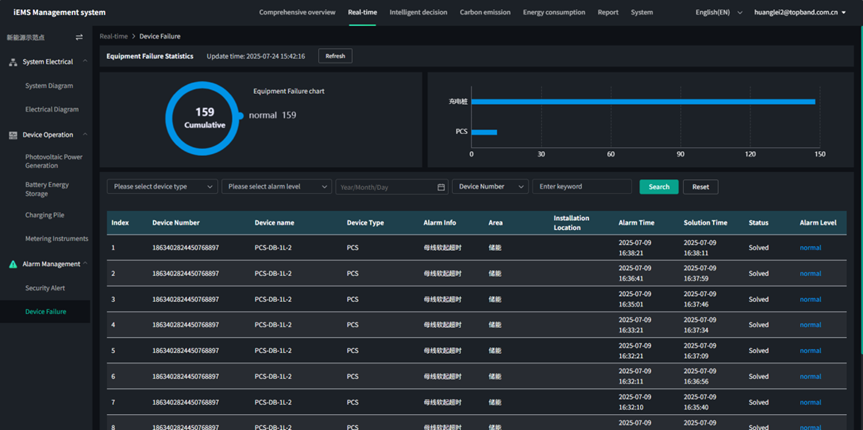
Task: Collapse the Alarm Management section
Action: pos(85,264)
